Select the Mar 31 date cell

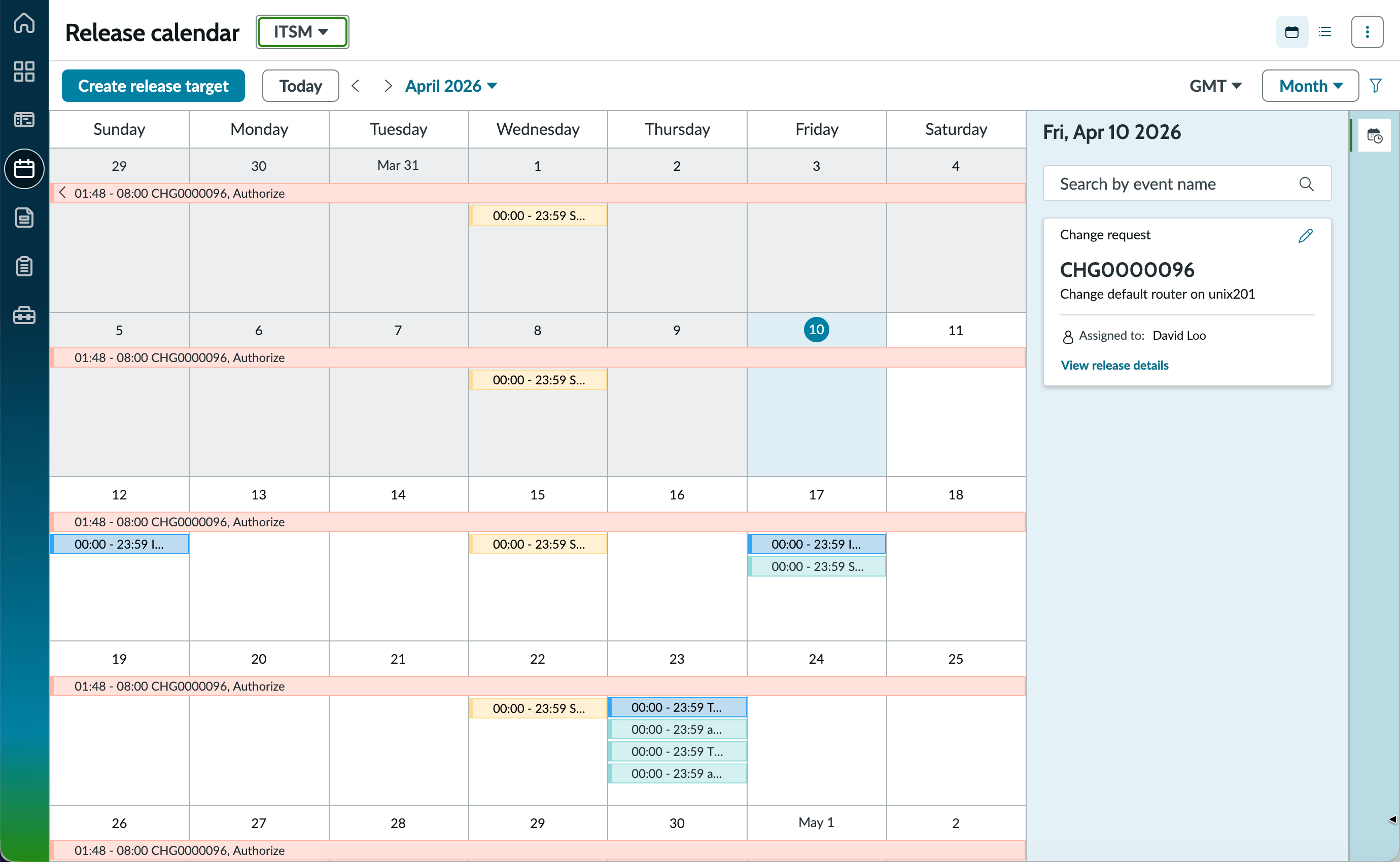point(398,165)
